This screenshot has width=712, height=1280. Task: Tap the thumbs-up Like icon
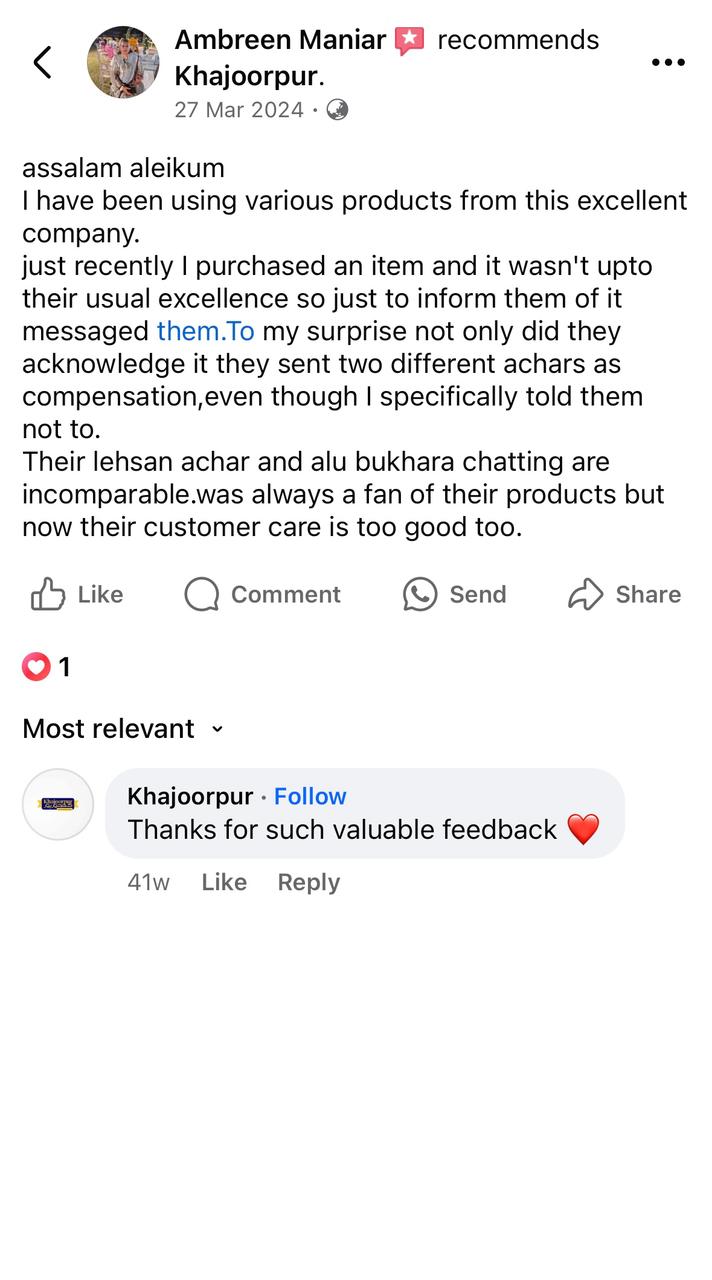click(x=48, y=594)
